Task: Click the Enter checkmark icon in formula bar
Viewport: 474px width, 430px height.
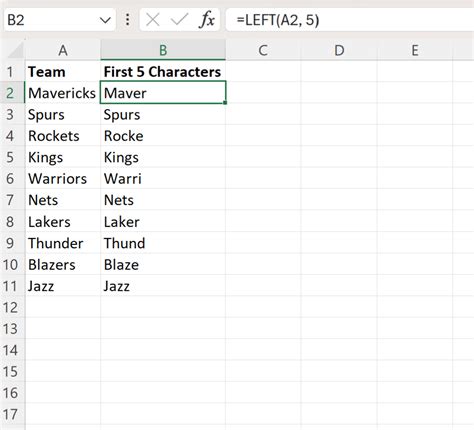Action: point(179,20)
